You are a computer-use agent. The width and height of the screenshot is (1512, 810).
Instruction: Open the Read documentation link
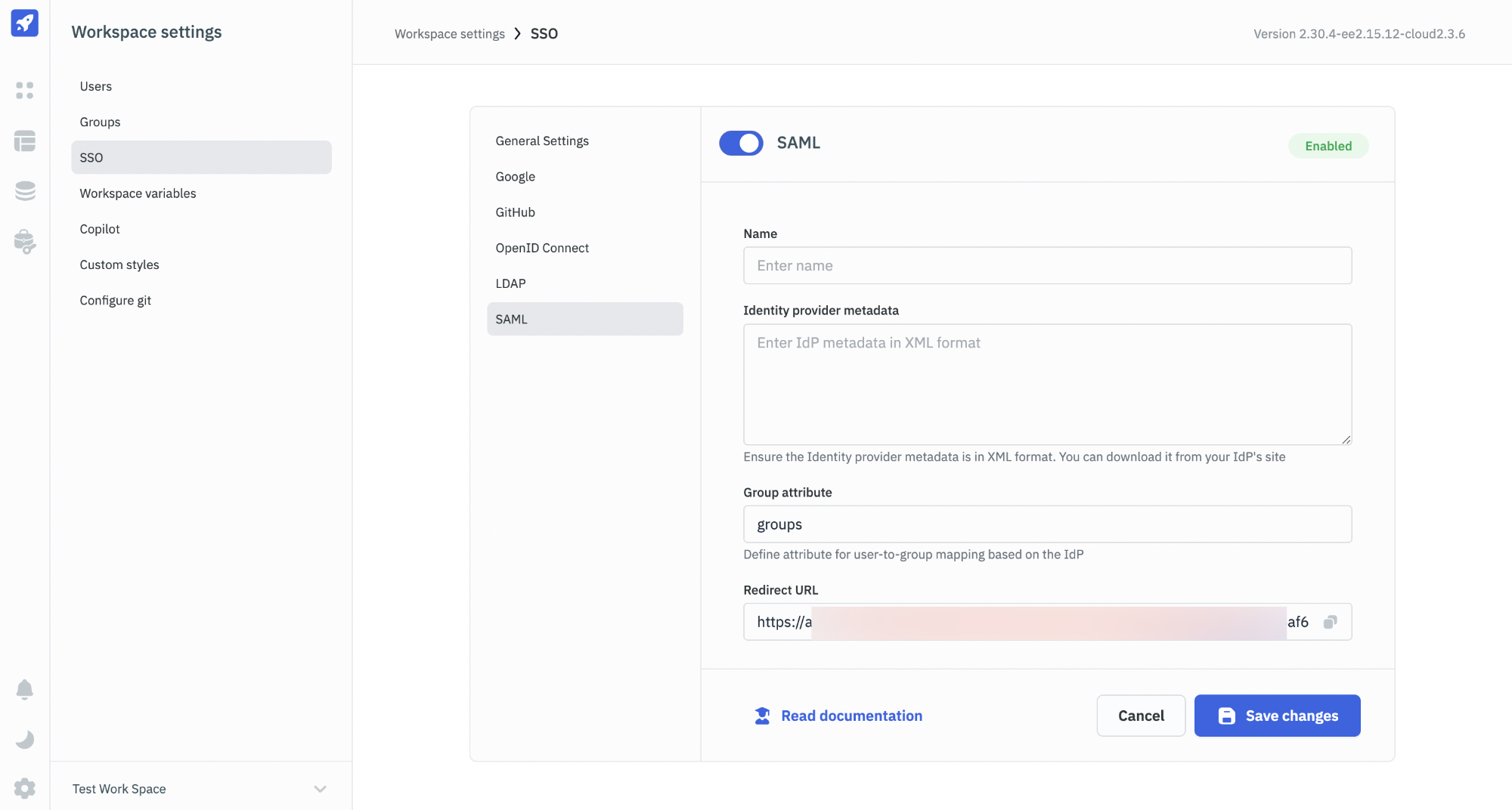851,716
